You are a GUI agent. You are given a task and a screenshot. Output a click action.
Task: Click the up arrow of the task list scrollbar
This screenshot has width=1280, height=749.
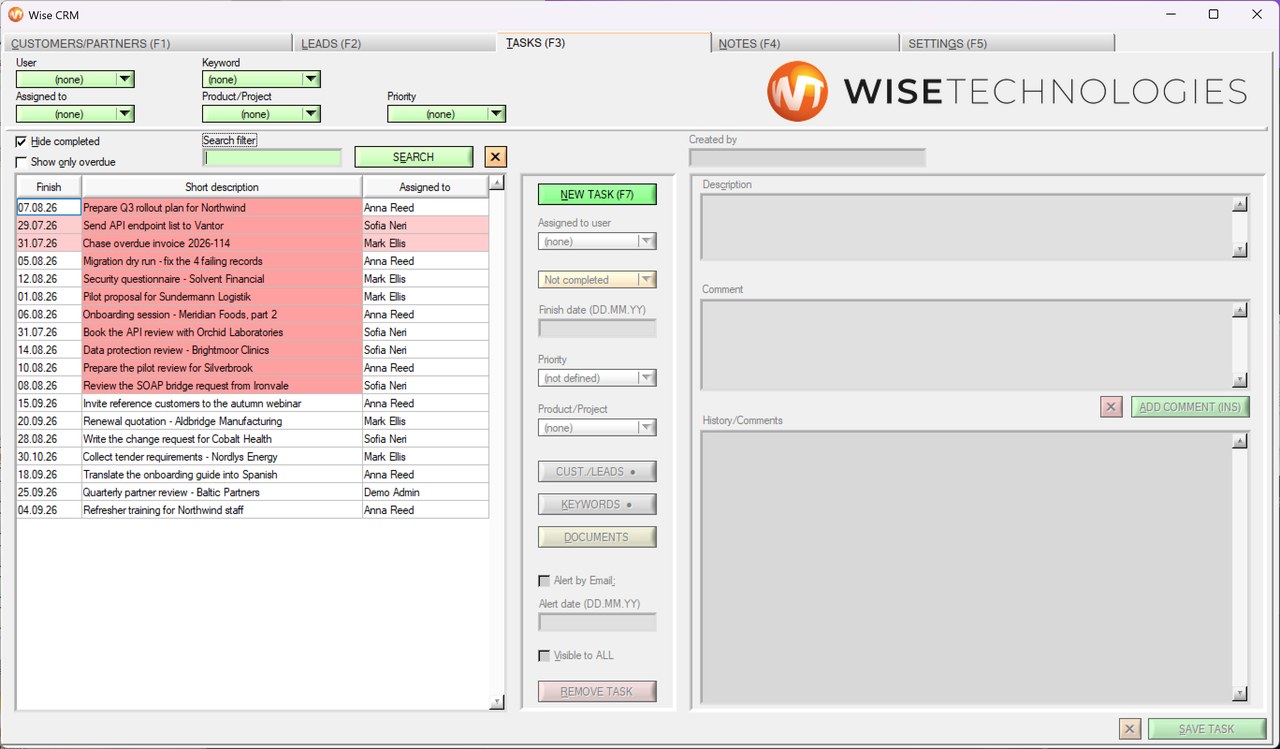497,184
